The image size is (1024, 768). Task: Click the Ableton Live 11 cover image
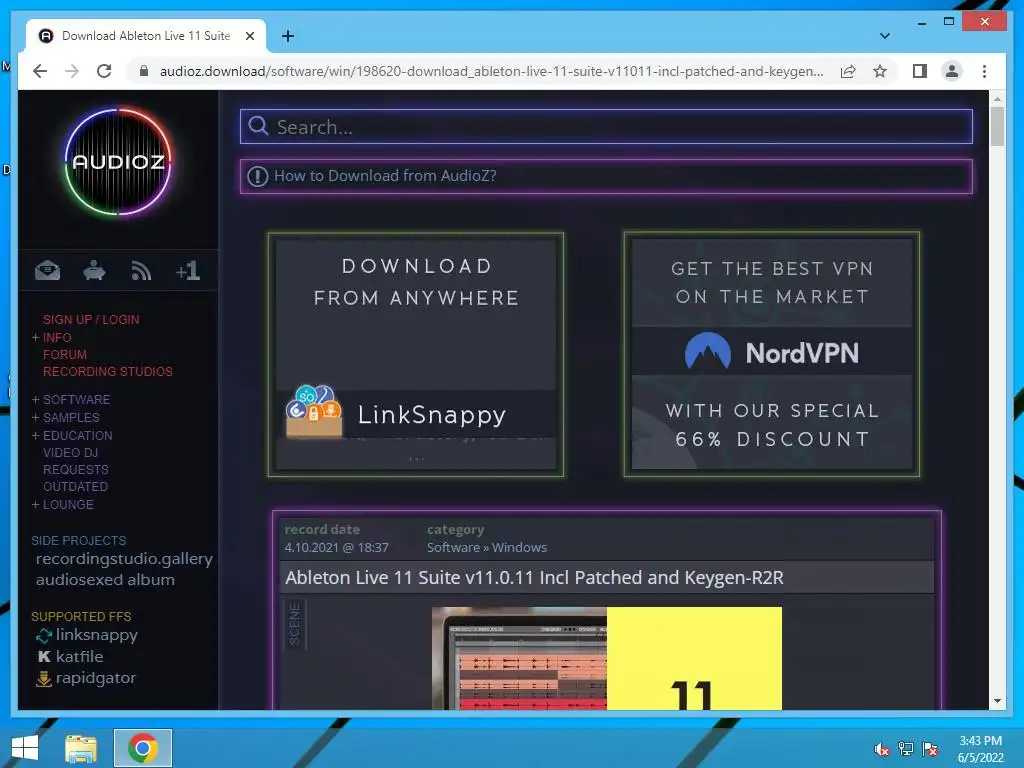click(x=607, y=658)
